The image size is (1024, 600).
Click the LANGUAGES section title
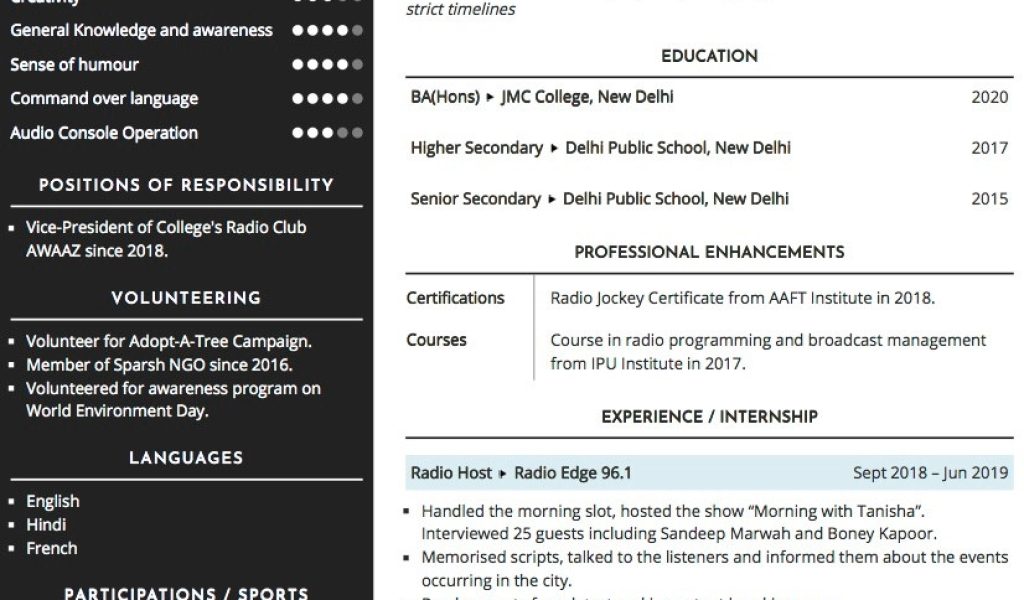point(186,458)
